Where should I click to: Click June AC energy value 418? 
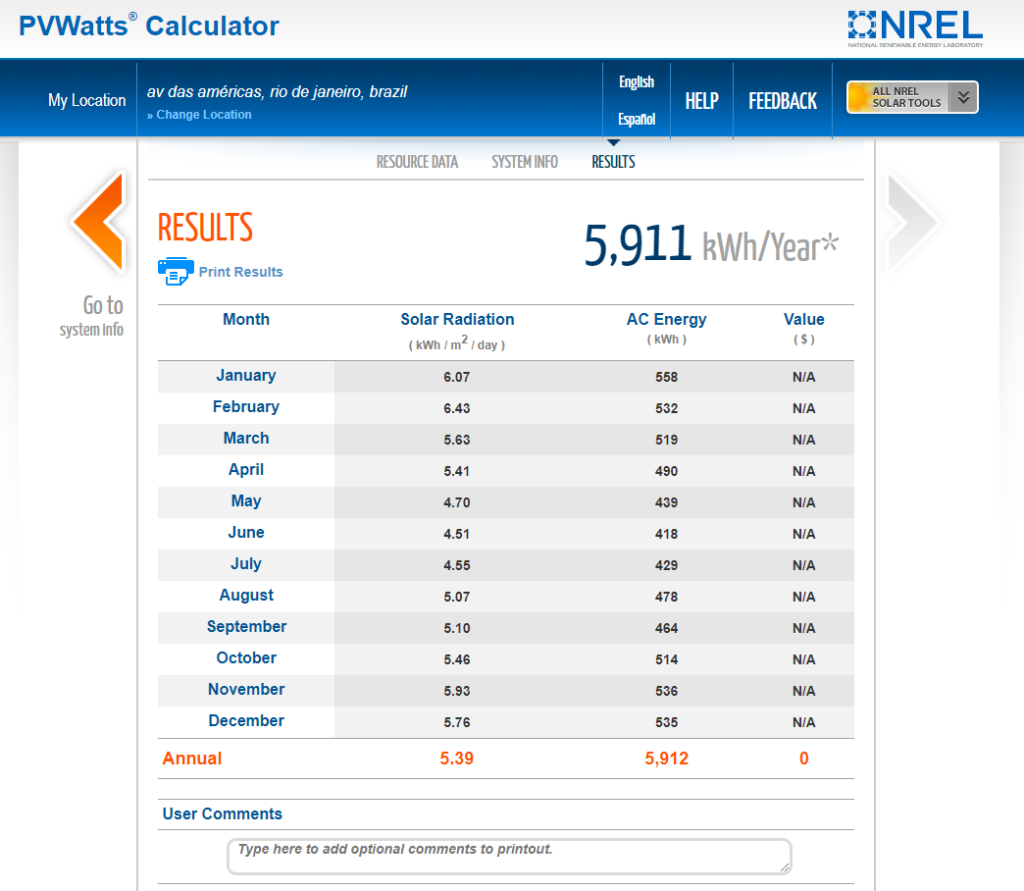(x=667, y=534)
